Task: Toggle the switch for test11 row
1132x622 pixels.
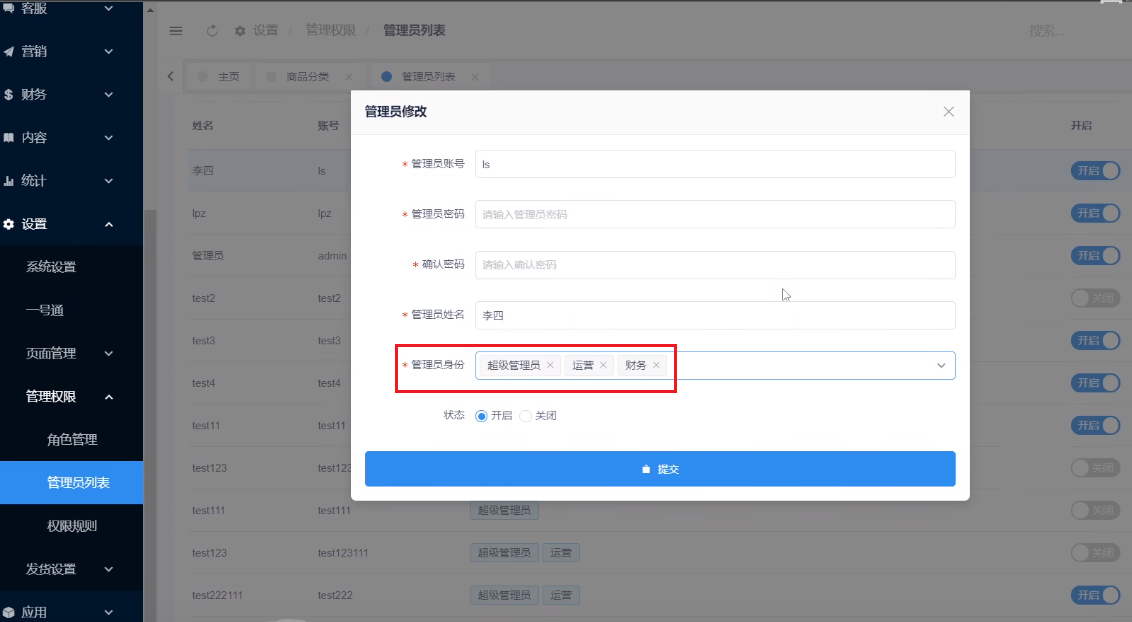Action: point(1095,425)
